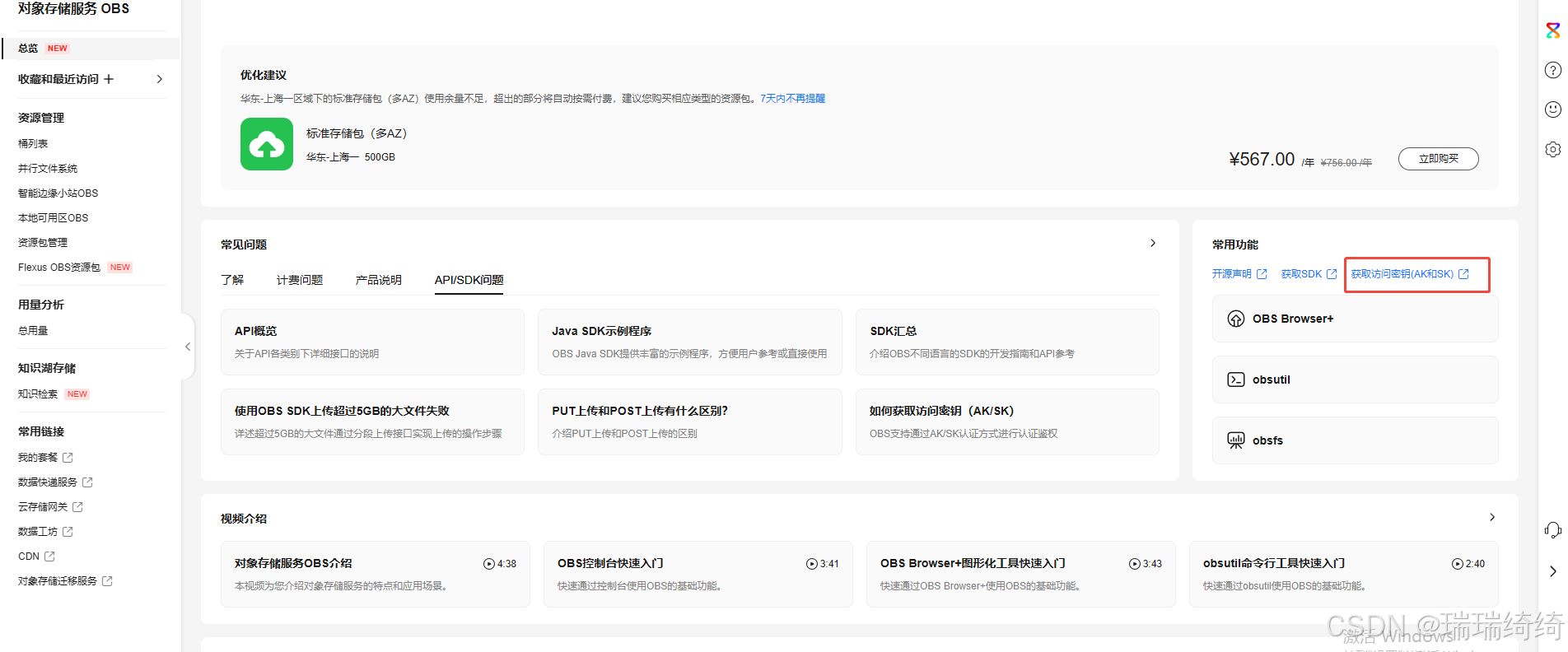1568x652 pixels.
Task: Switch to the 计费问题 tab
Action: (x=300, y=280)
